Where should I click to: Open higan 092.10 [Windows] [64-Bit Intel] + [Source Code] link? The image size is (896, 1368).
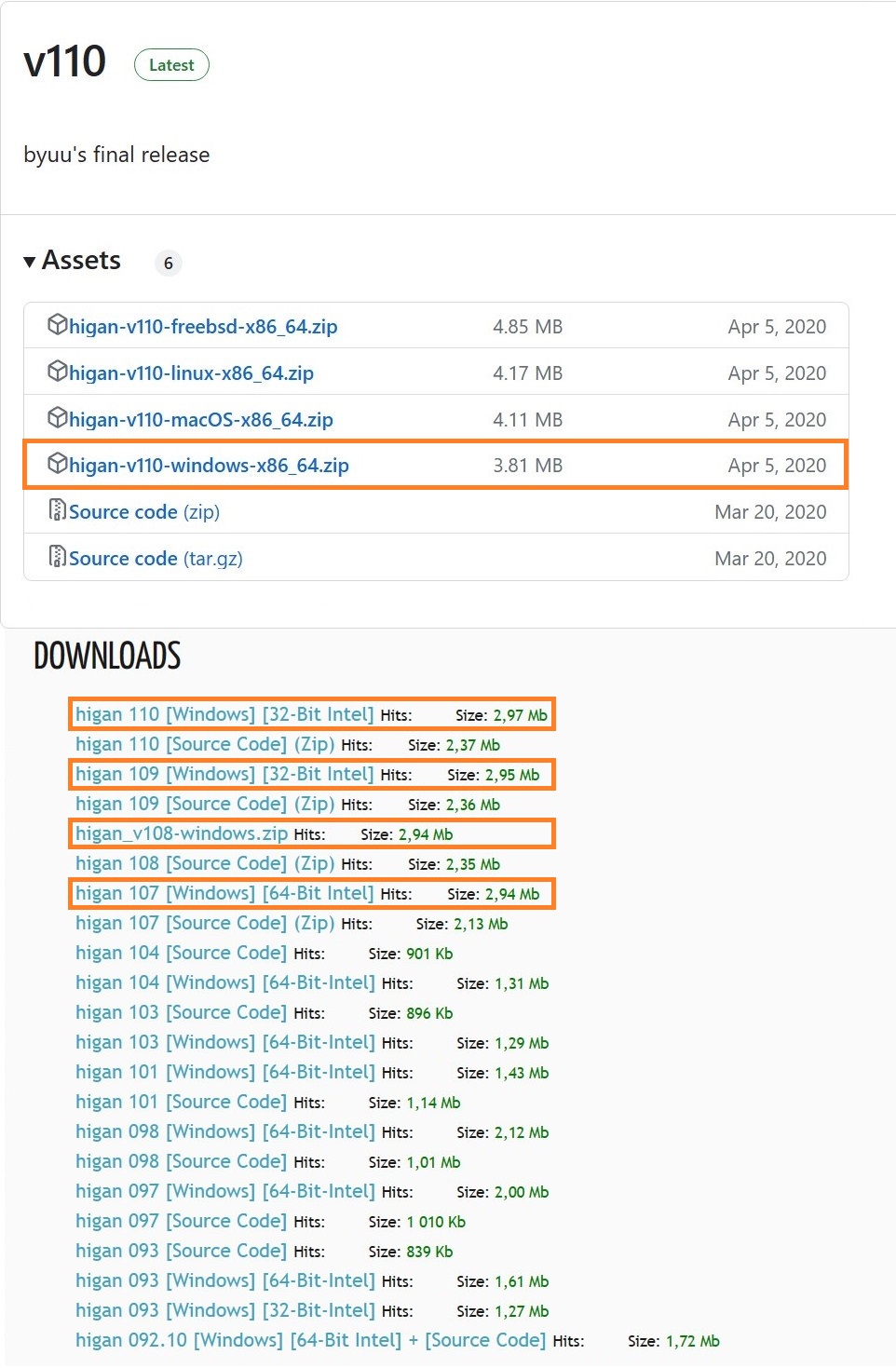coord(311,1340)
